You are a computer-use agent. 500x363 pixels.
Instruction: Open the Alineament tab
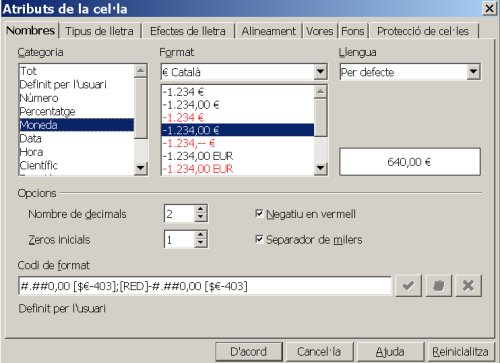tap(269, 31)
